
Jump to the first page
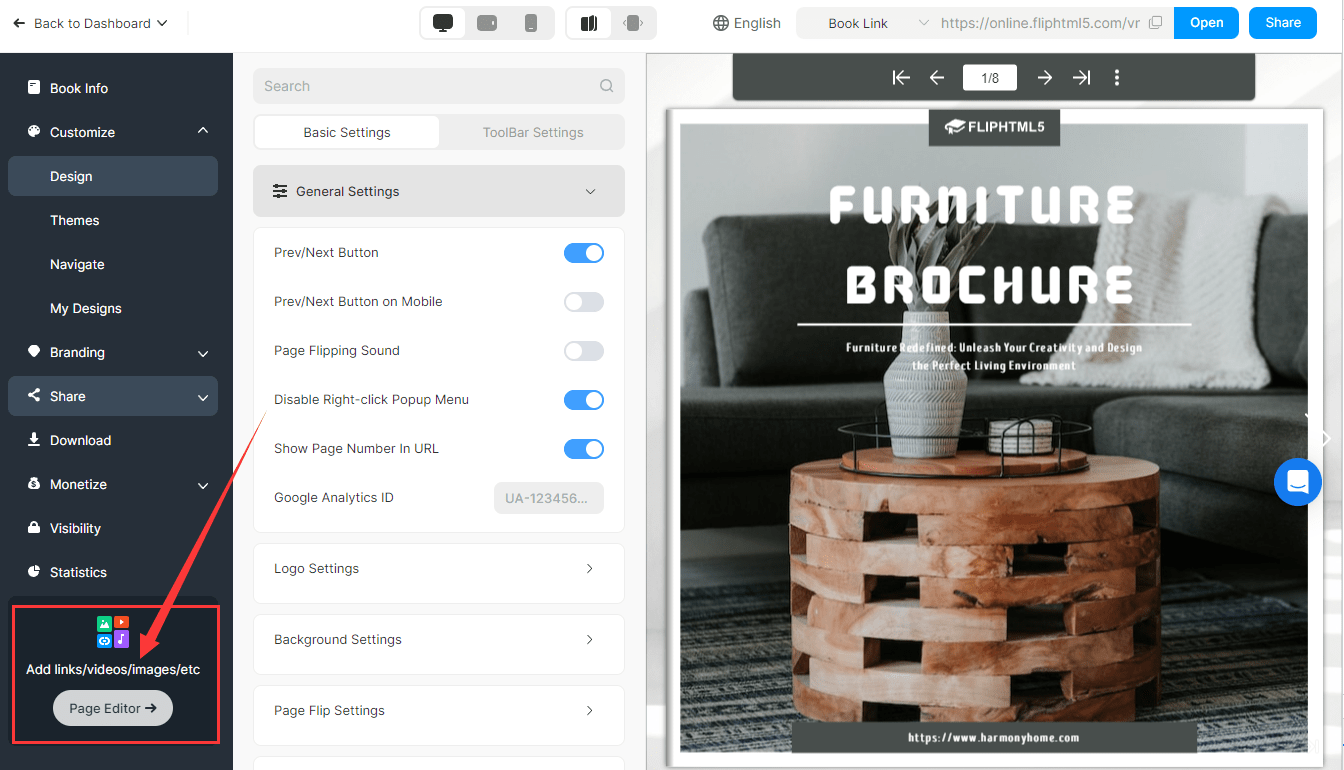(x=901, y=77)
